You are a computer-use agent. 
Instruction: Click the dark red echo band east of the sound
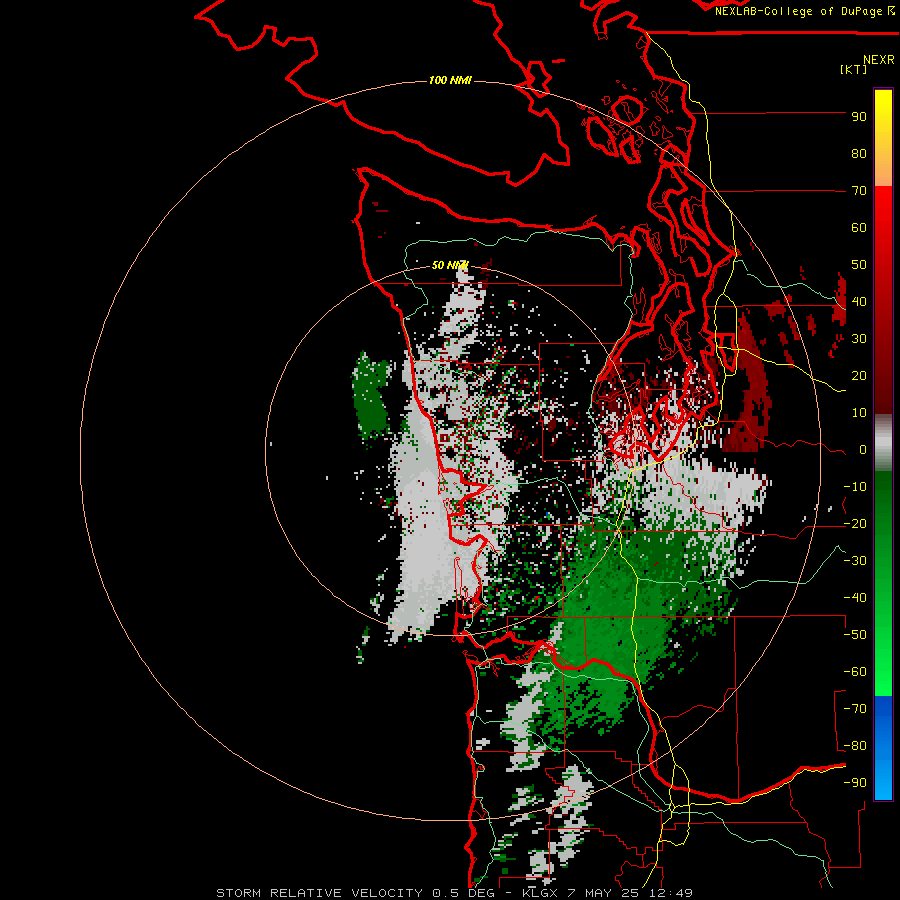pyautogui.click(x=748, y=385)
